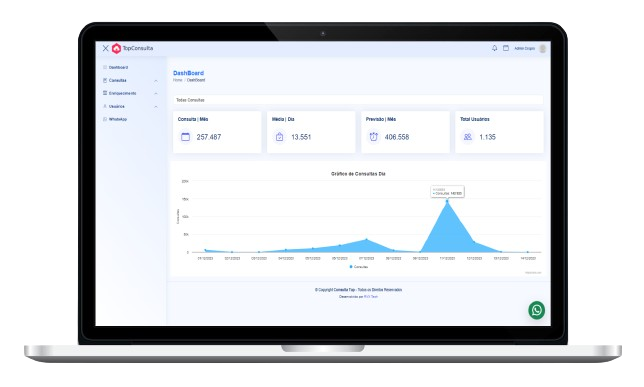
Task: Expand the Enriquecimento submenu chevron
Action: point(156,94)
